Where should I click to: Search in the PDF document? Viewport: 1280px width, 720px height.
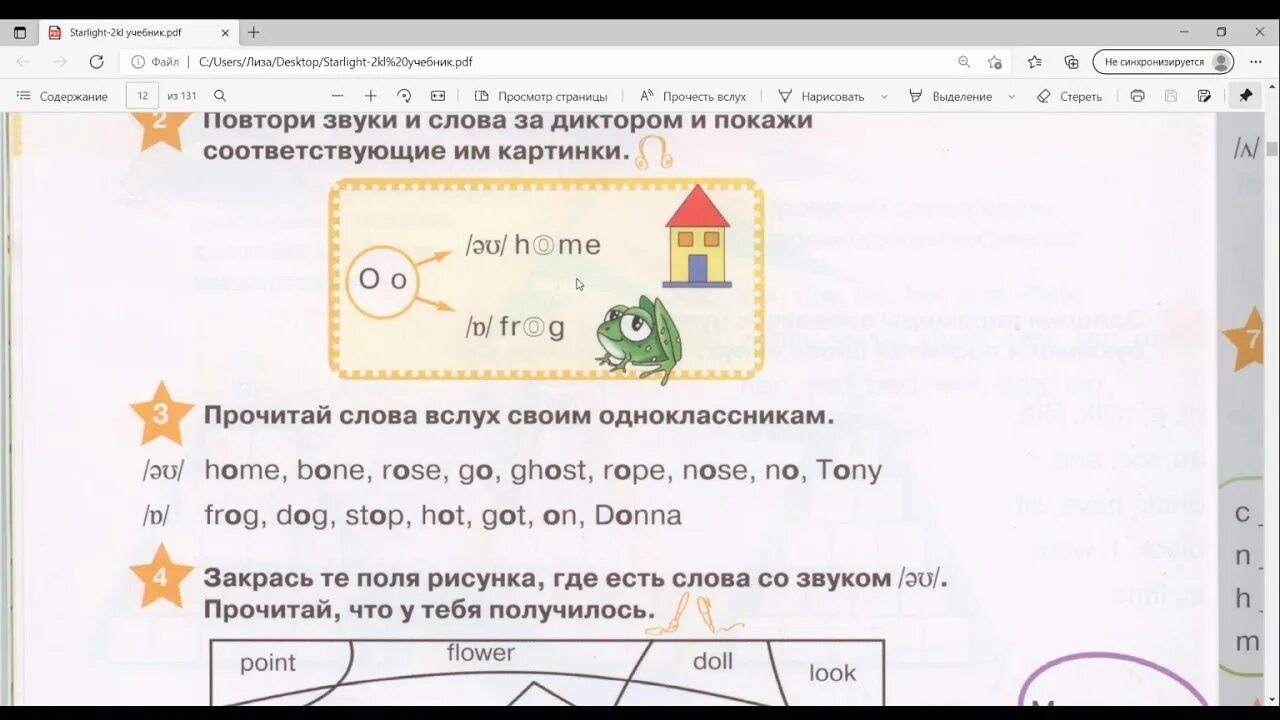click(220, 96)
